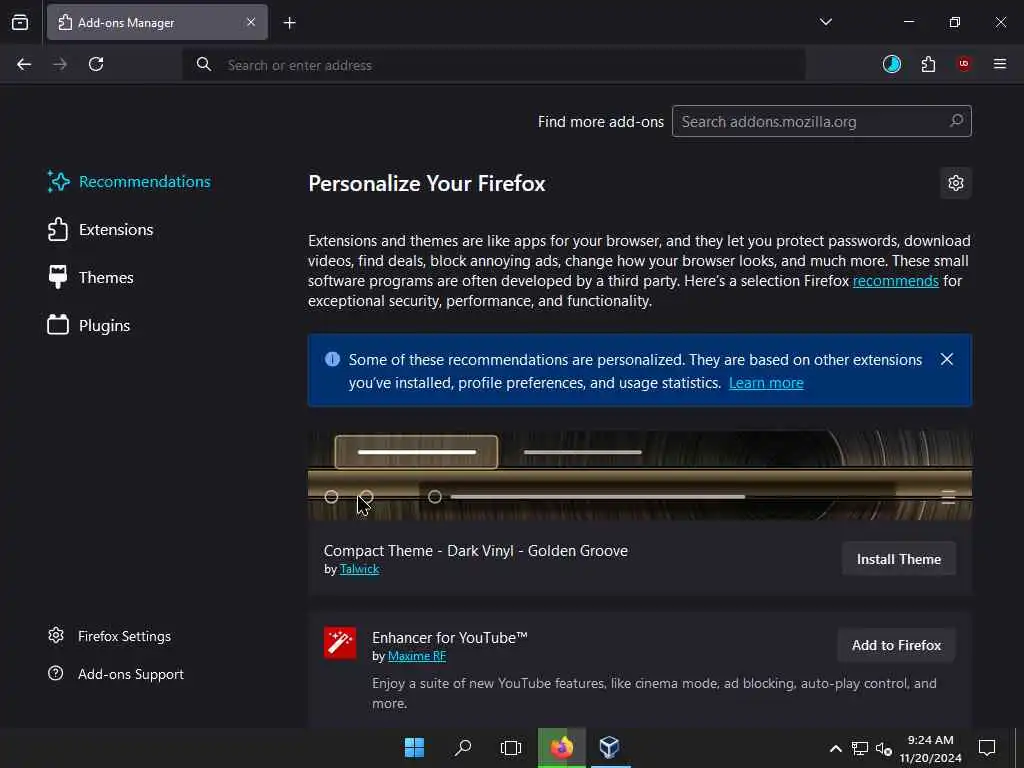Open the network tray icon

click(x=859, y=748)
